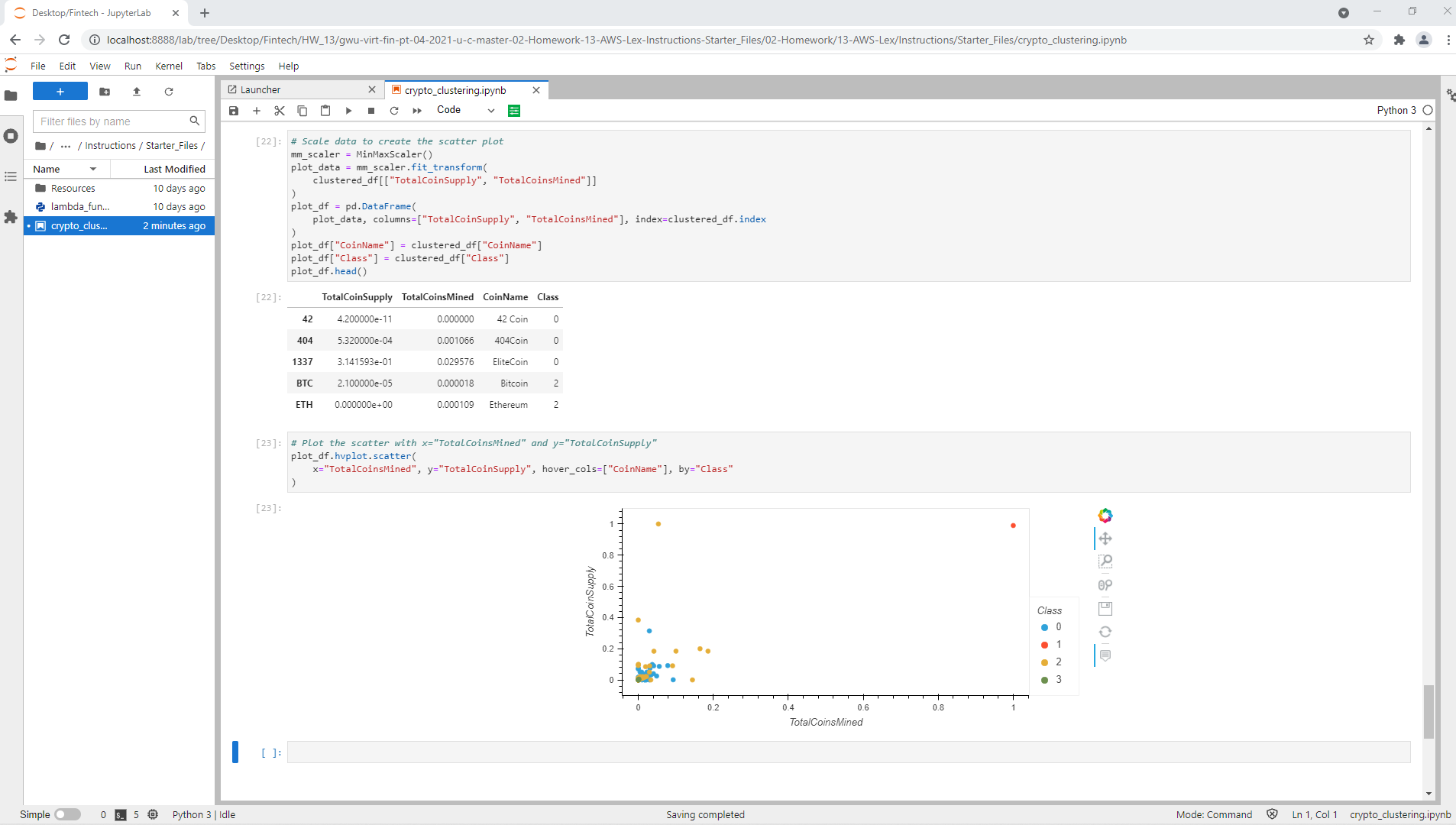Copy the selected cells from the notebook toolbar
The image size is (1456, 825).
pyautogui.click(x=303, y=111)
